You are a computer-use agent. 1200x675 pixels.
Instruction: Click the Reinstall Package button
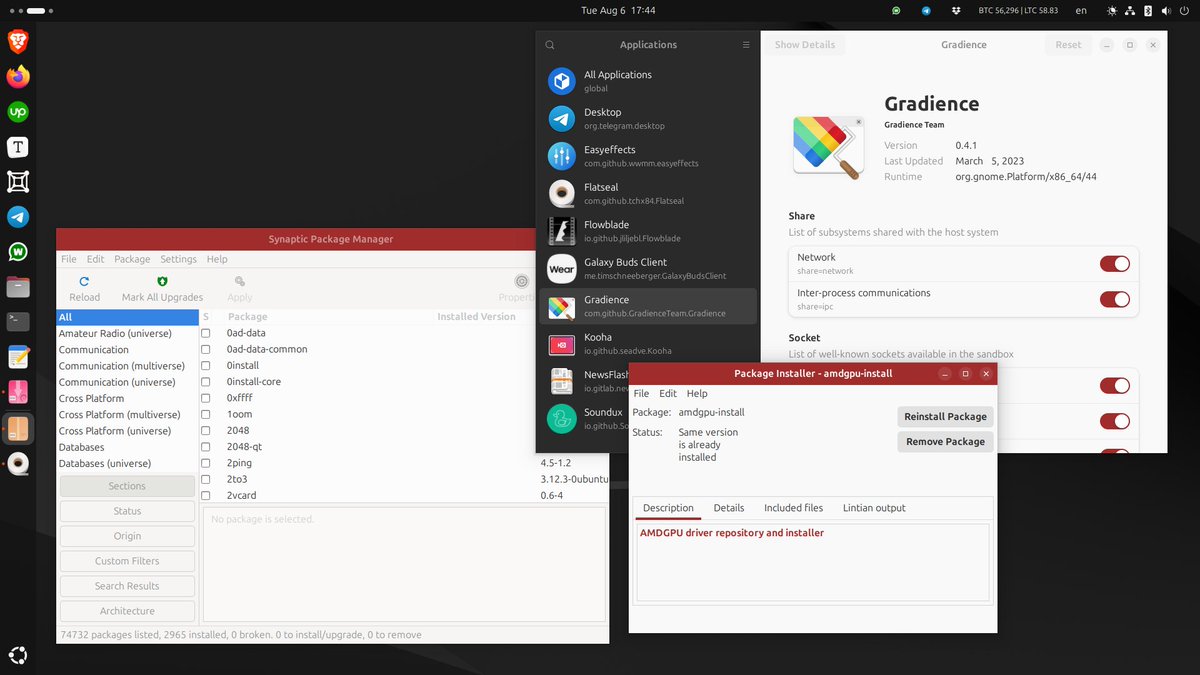pyautogui.click(x=946, y=417)
